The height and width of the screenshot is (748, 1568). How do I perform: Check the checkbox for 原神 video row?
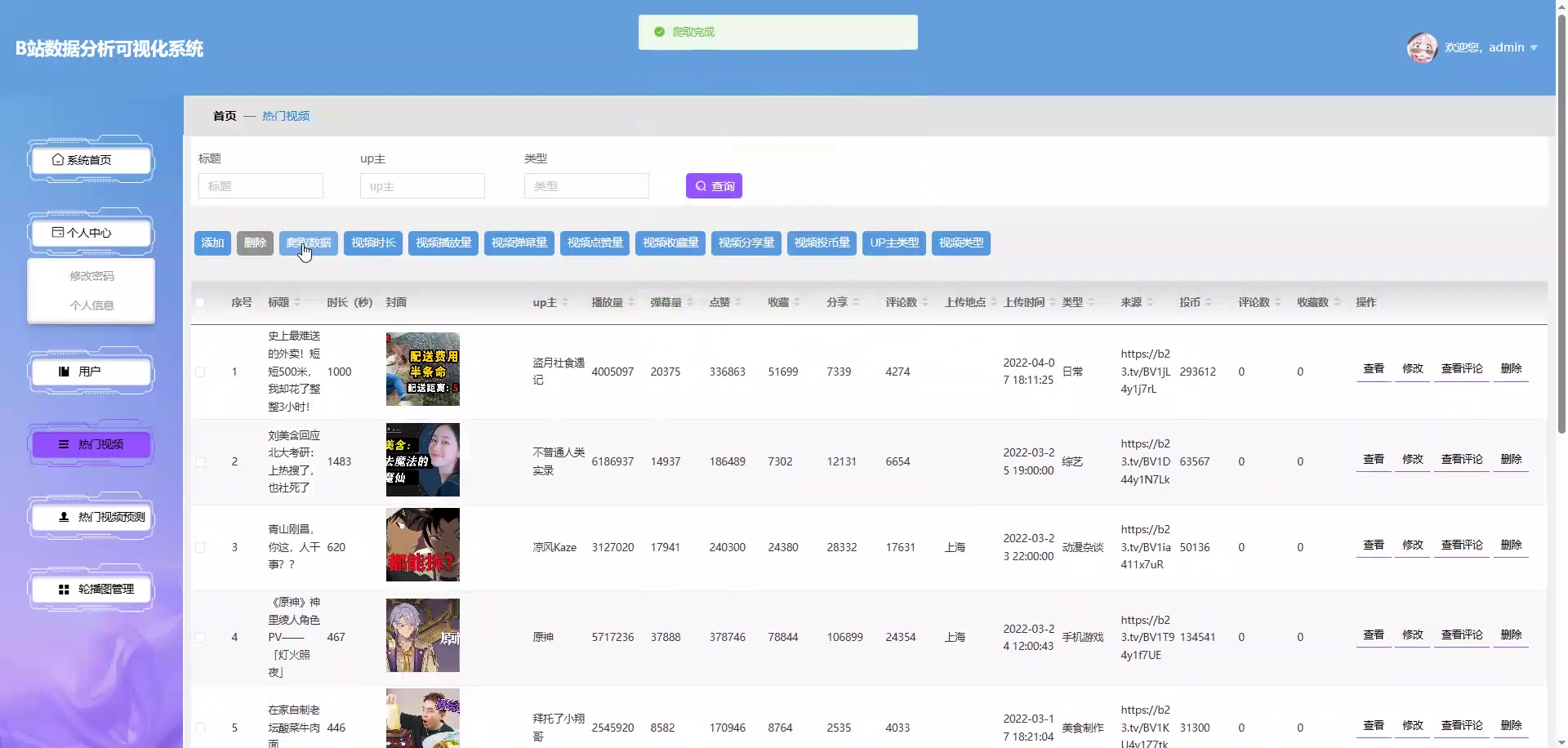point(200,638)
